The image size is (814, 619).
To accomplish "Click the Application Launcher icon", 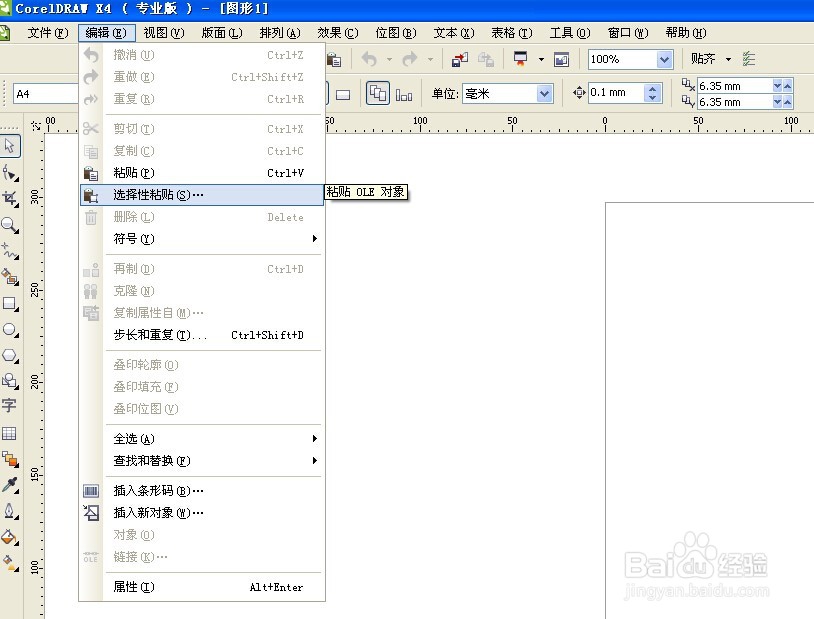I will point(520,59).
